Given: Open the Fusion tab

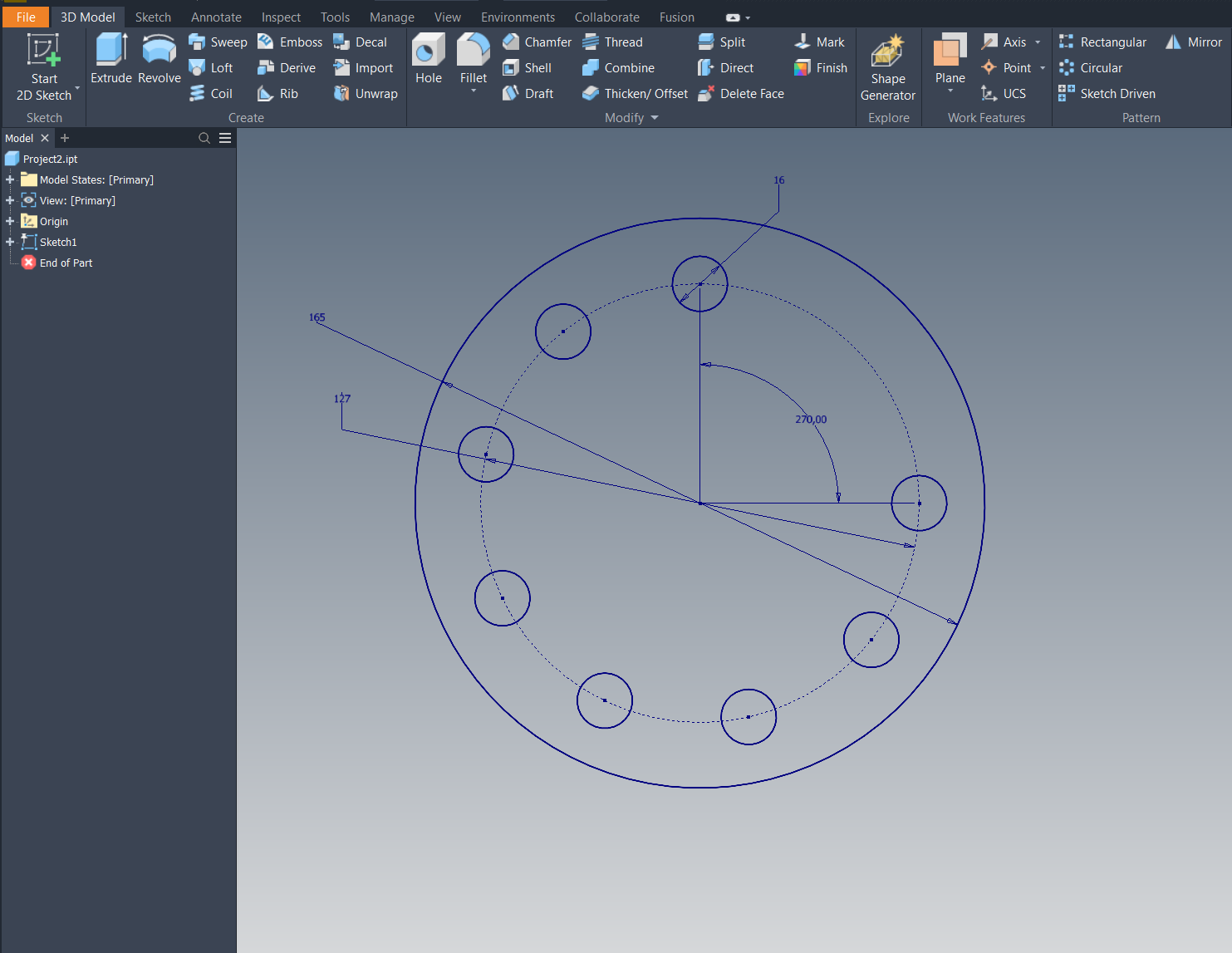Looking at the screenshot, I should point(676,17).
